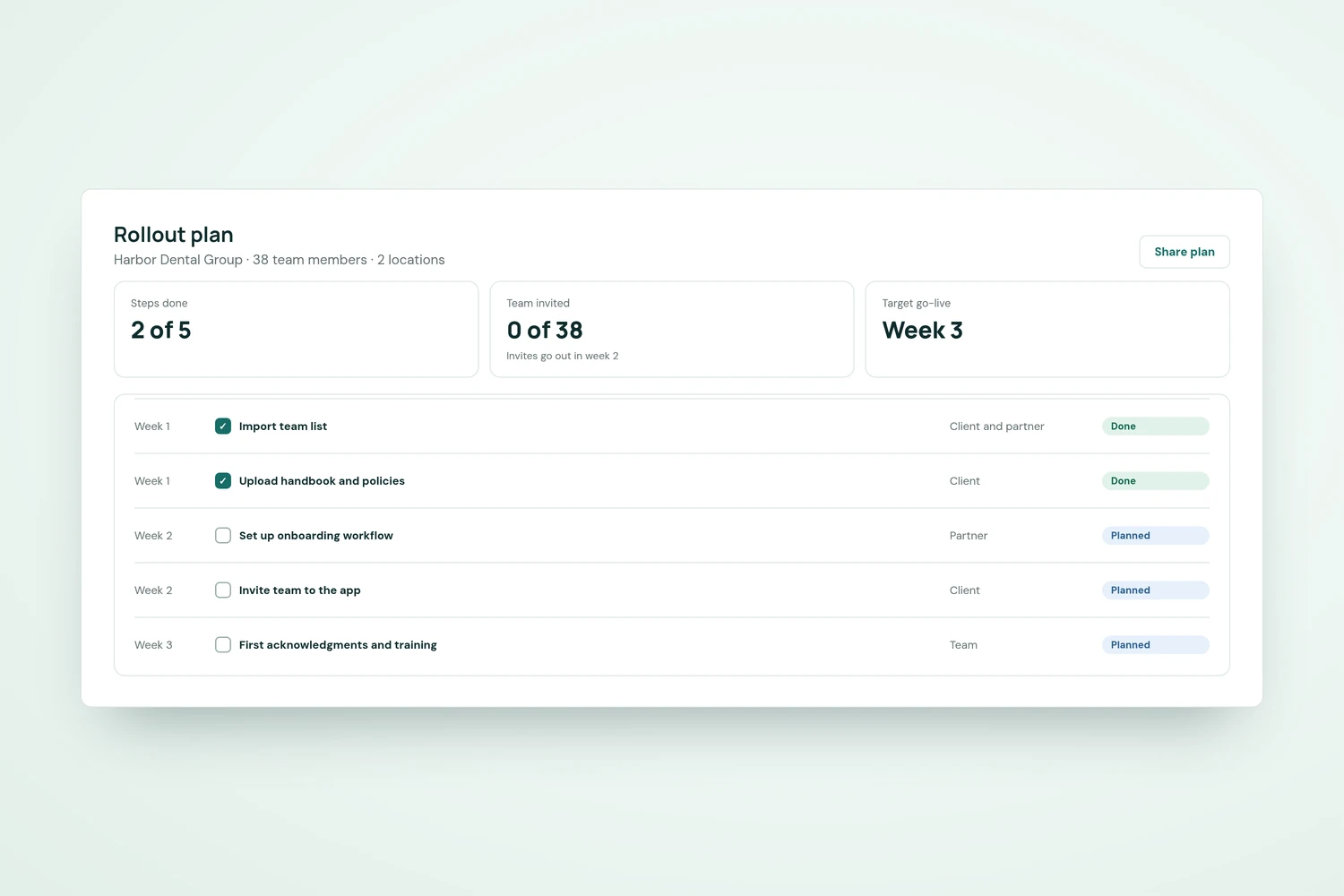
Task: Select the Done badge for Import team list
Action: pos(1155,426)
